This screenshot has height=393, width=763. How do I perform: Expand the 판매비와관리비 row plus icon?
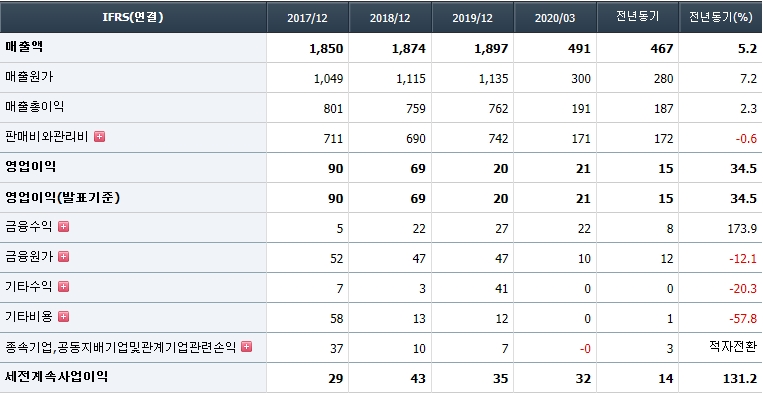tap(99, 137)
